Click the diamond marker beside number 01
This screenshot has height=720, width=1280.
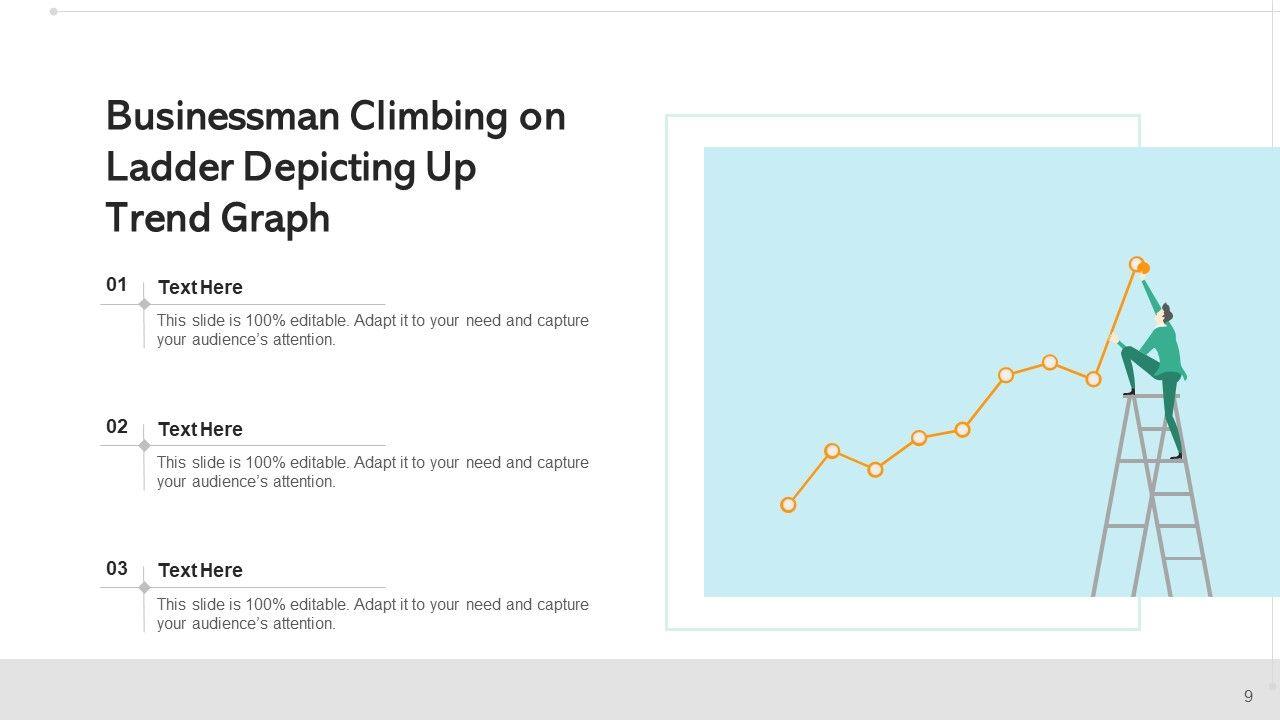(144, 304)
